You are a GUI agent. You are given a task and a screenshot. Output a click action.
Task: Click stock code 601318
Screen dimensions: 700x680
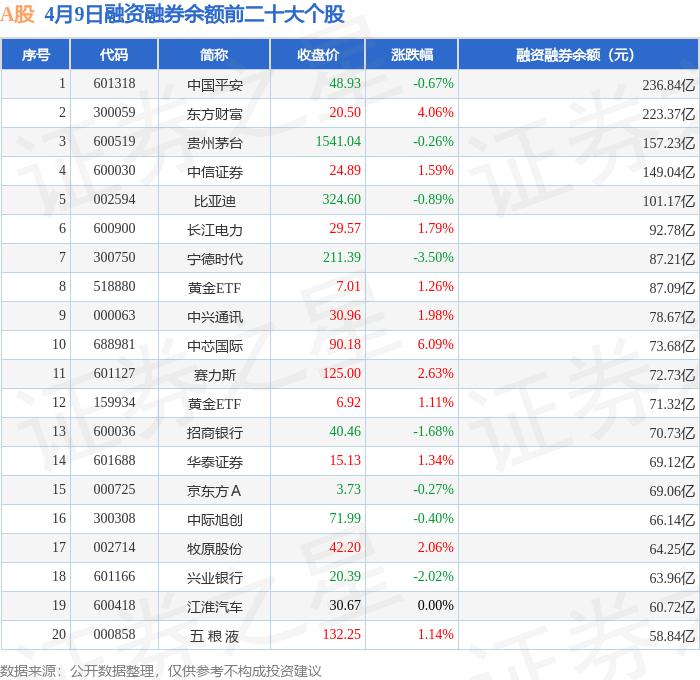tap(114, 83)
